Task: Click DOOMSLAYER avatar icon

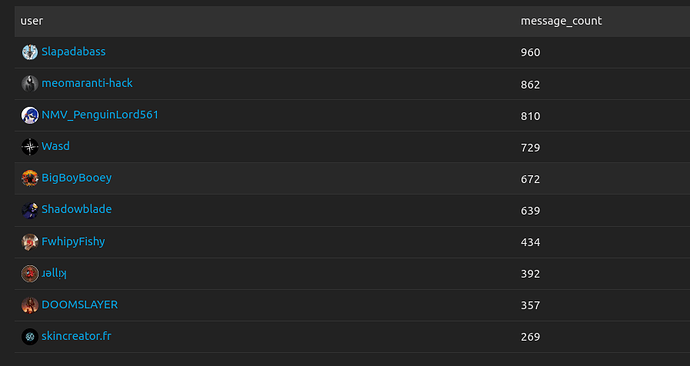Action: 30,305
